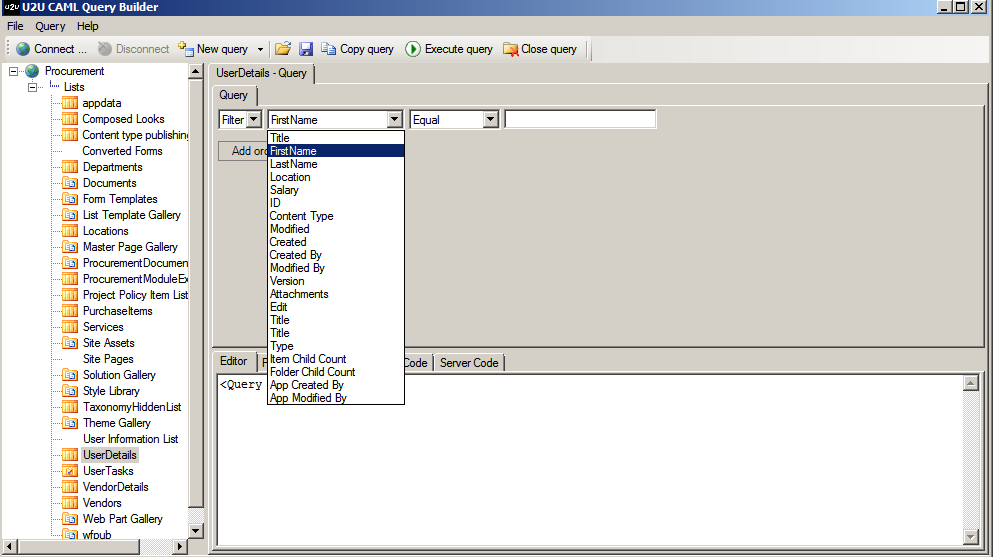
Task: Select the UserDetails - Query tab
Action: 262,73
